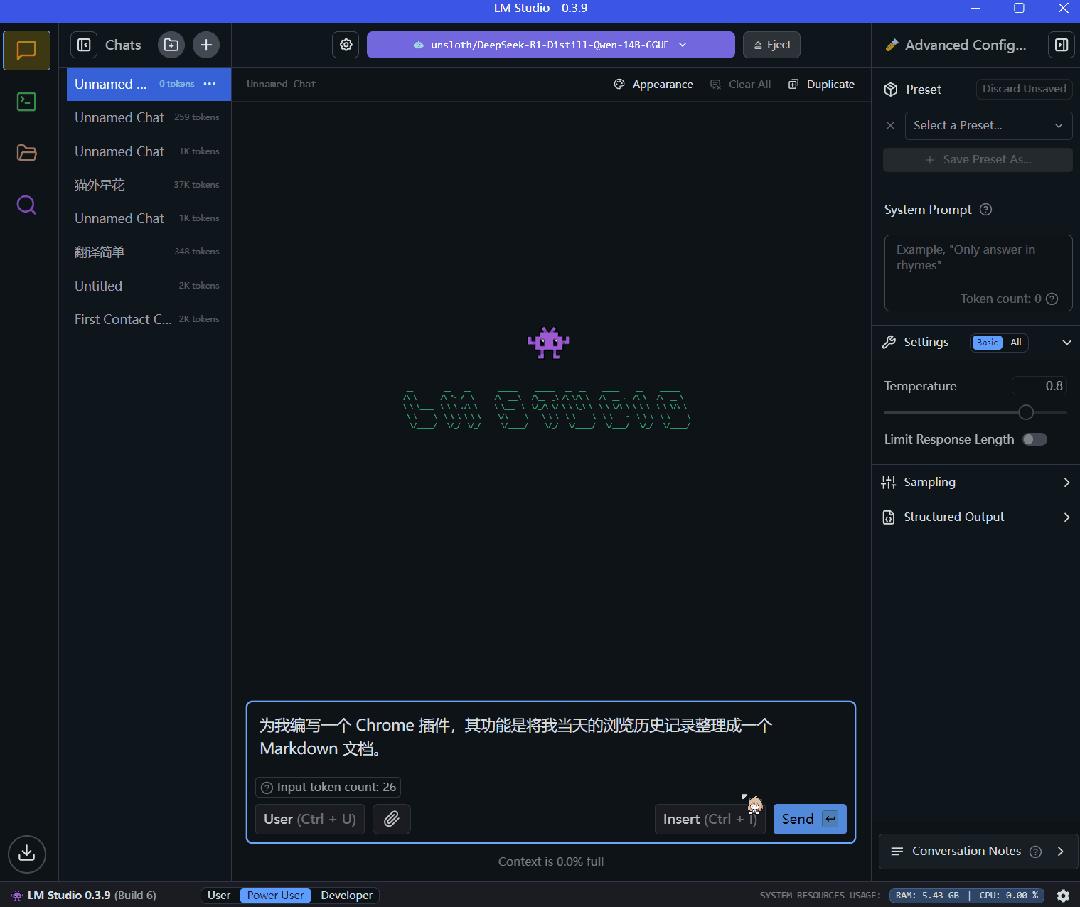Show System Prompt help question icon
Screen dimensions: 1080x907
coord(986,209)
